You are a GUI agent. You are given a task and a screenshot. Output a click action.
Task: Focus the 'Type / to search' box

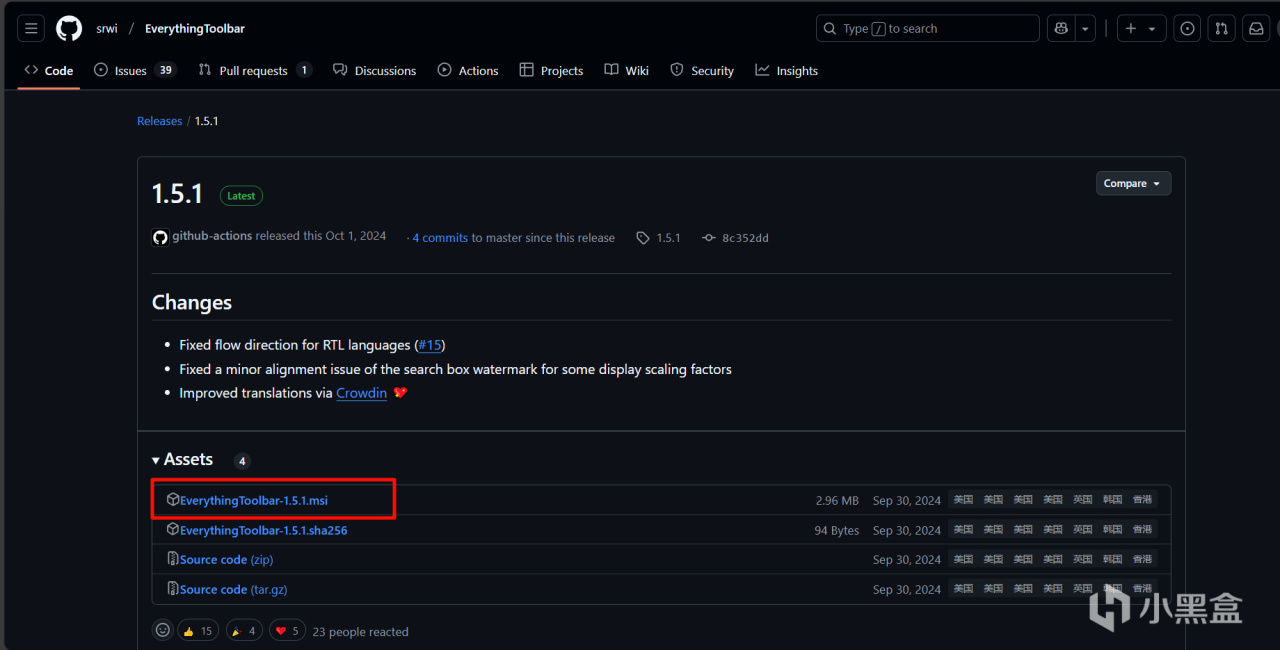[x=928, y=29]
